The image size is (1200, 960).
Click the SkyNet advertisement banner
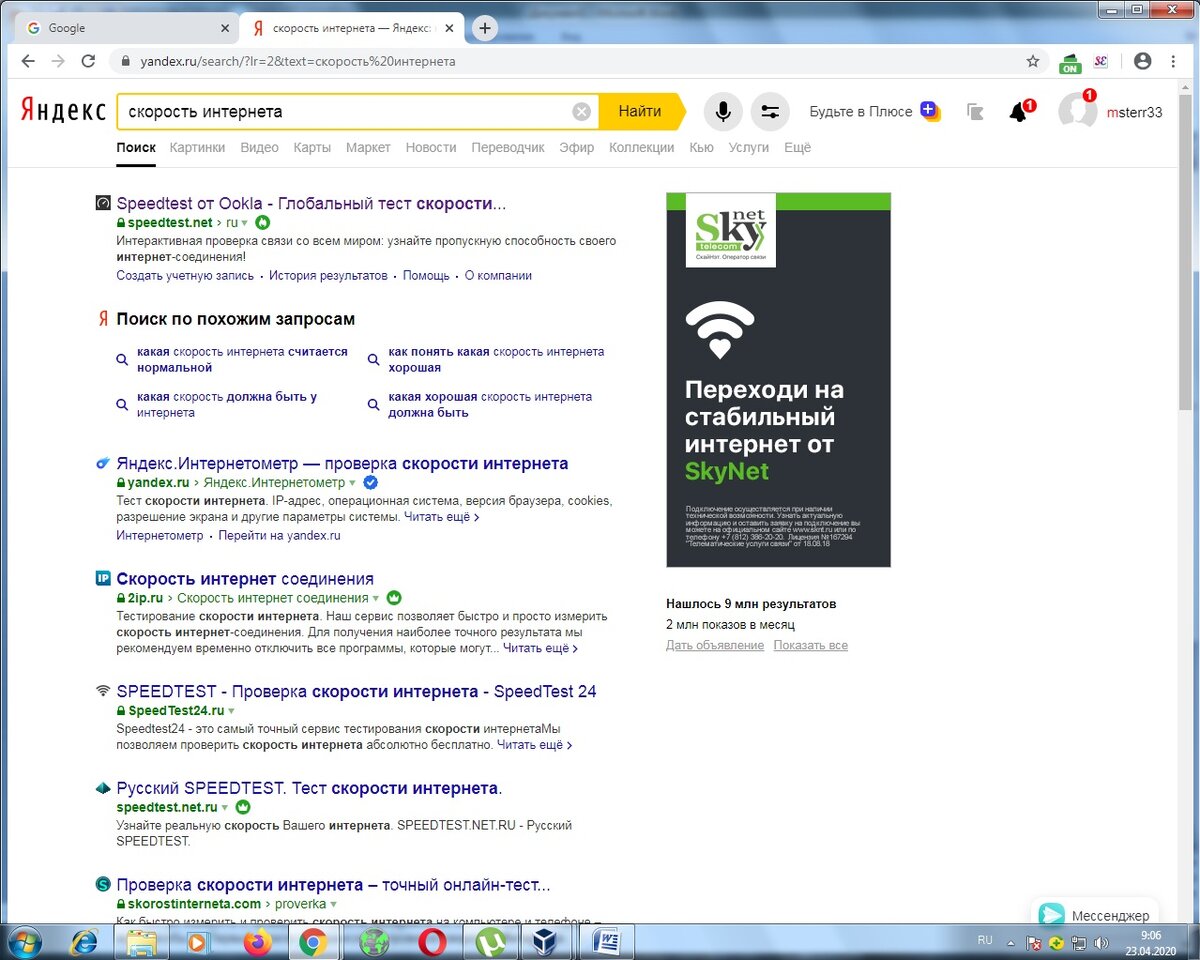click(778, 380)
